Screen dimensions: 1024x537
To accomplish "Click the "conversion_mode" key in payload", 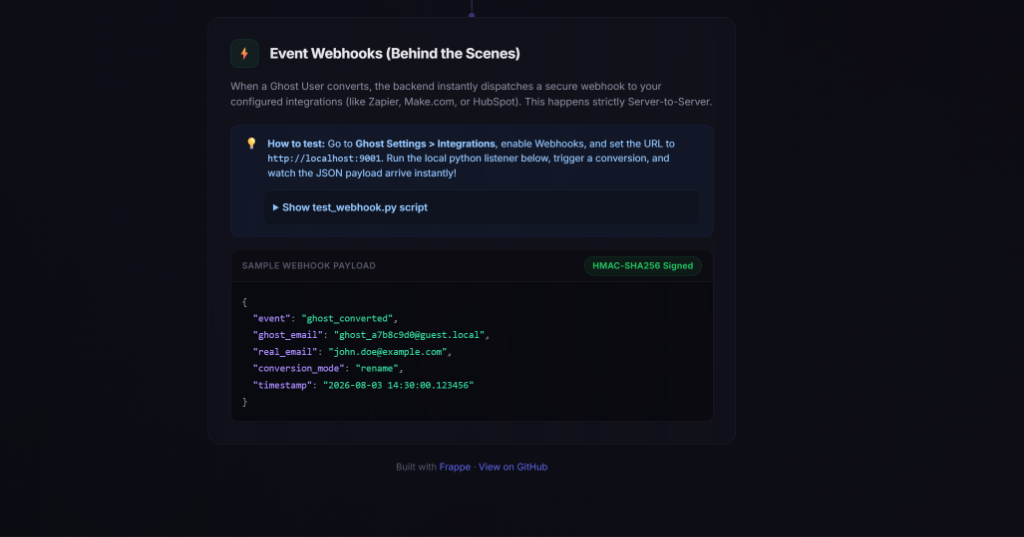I will tap(298, 368).
